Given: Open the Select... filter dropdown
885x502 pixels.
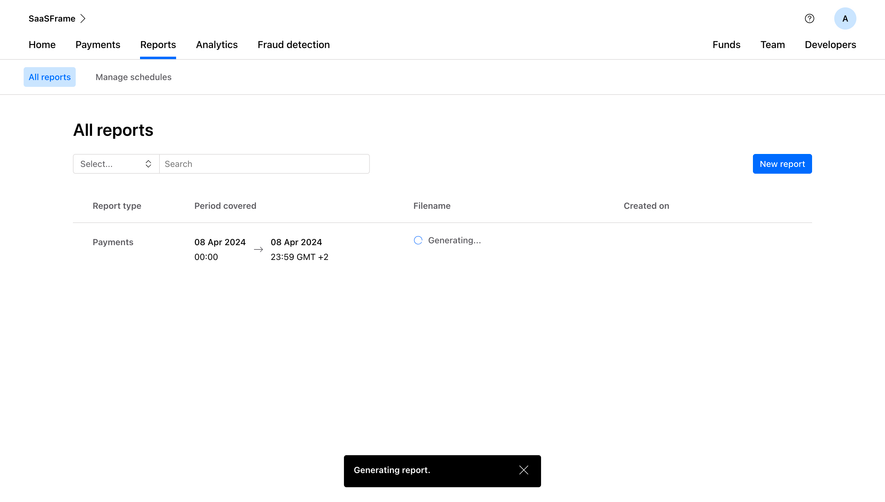Looking at the screenshot, I should 116,164.
